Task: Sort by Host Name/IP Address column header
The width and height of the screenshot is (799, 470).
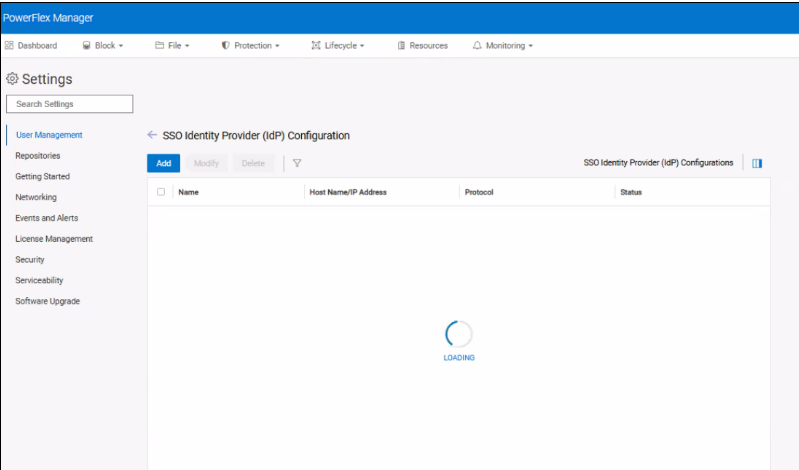Action: coord(348,192)
